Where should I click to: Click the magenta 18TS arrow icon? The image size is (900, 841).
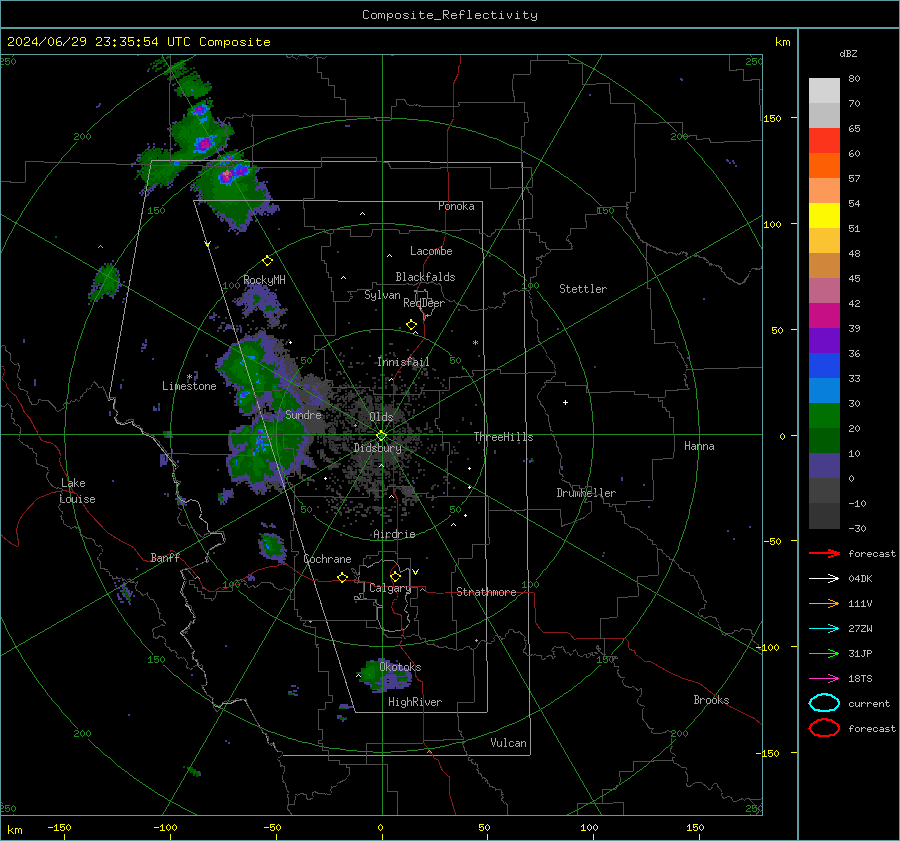[824, 679]
